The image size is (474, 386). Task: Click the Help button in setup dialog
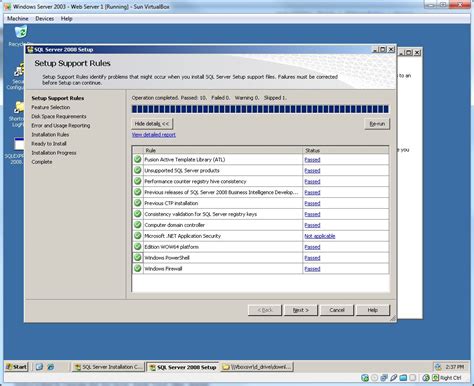tap(373, 310)
